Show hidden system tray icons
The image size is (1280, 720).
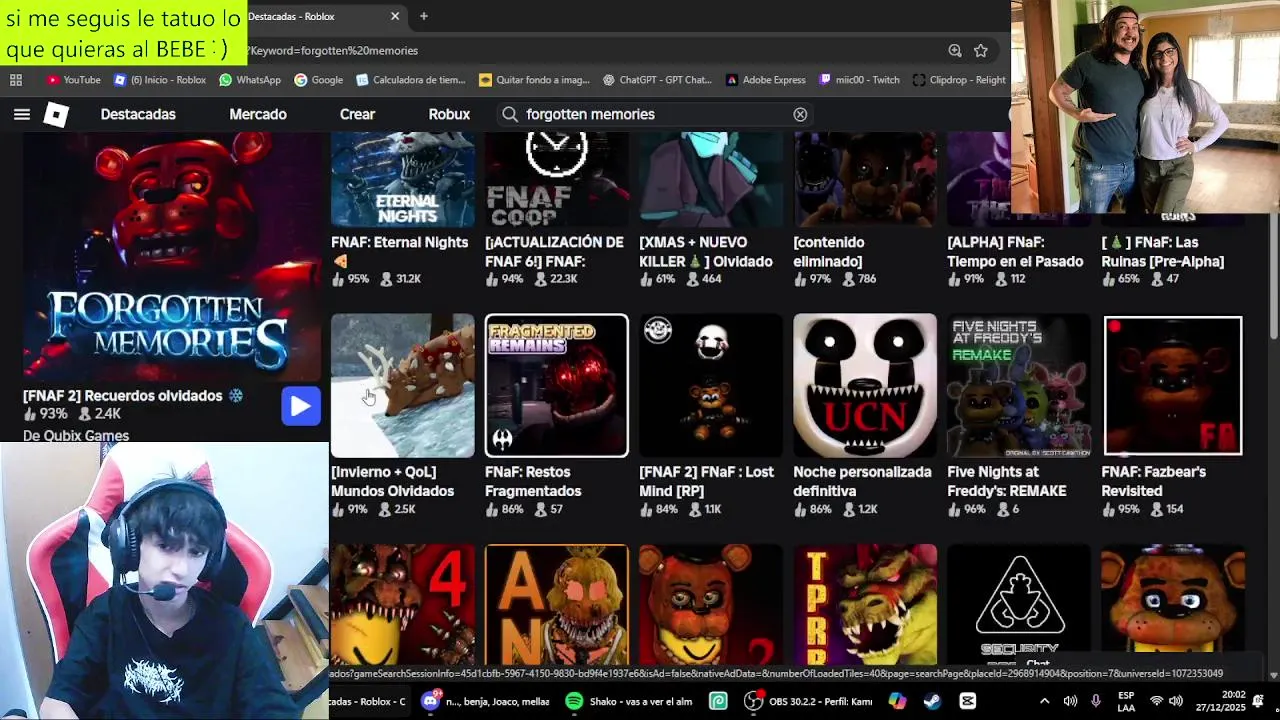click(1045, 701)
